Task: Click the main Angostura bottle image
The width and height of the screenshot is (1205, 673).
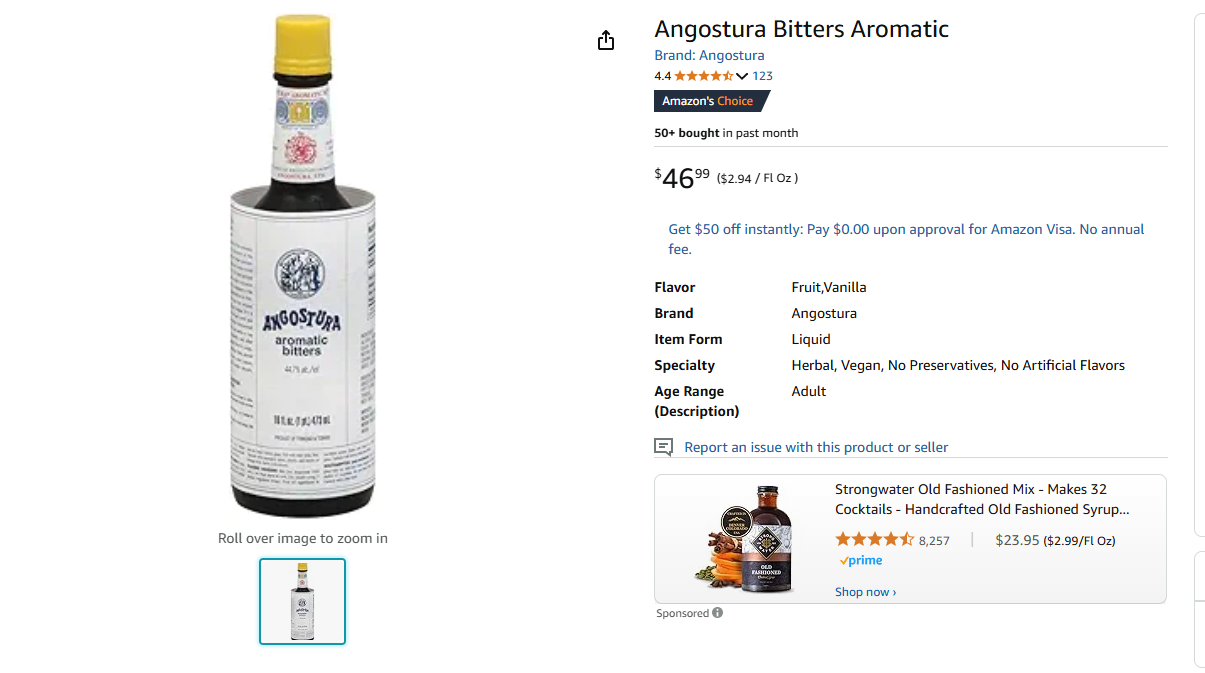Action: 303,266
